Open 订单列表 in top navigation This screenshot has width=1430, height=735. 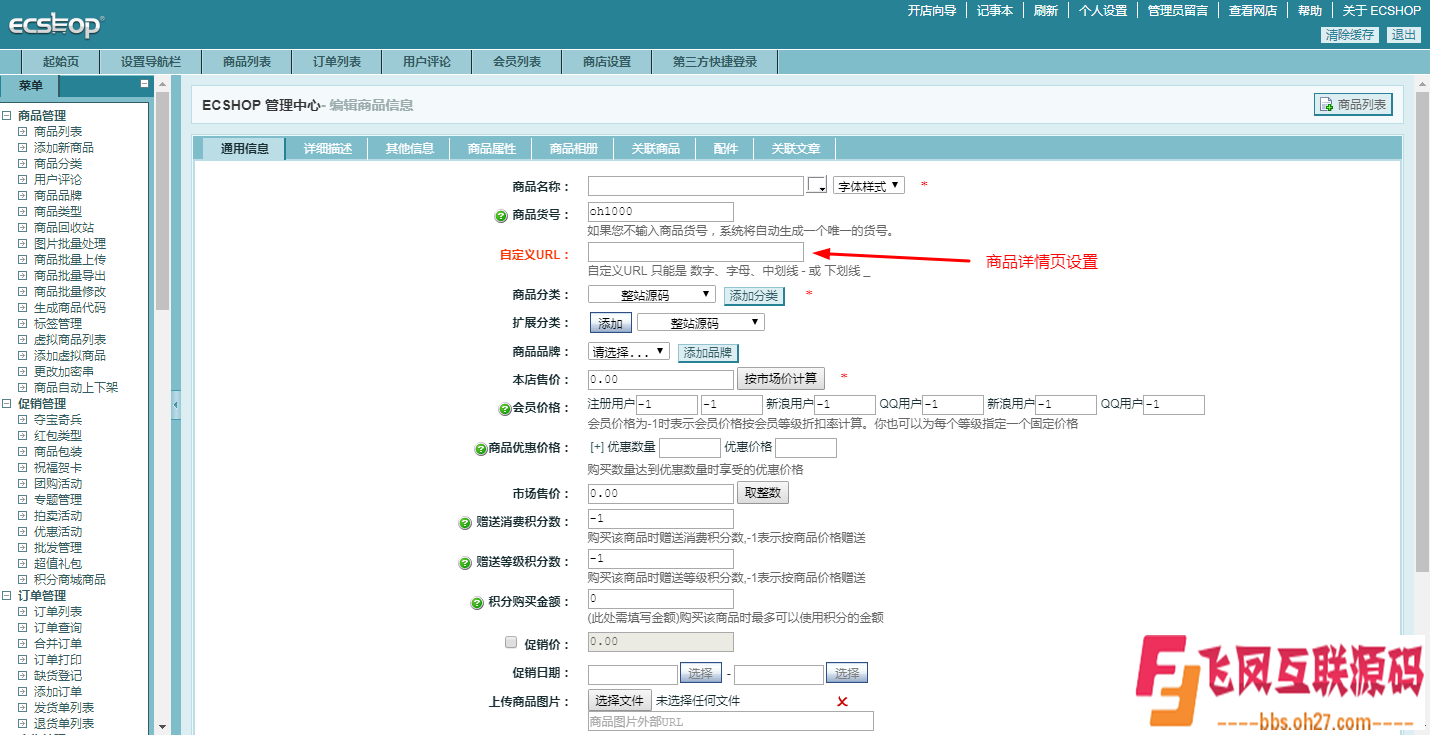click(337, 62)
